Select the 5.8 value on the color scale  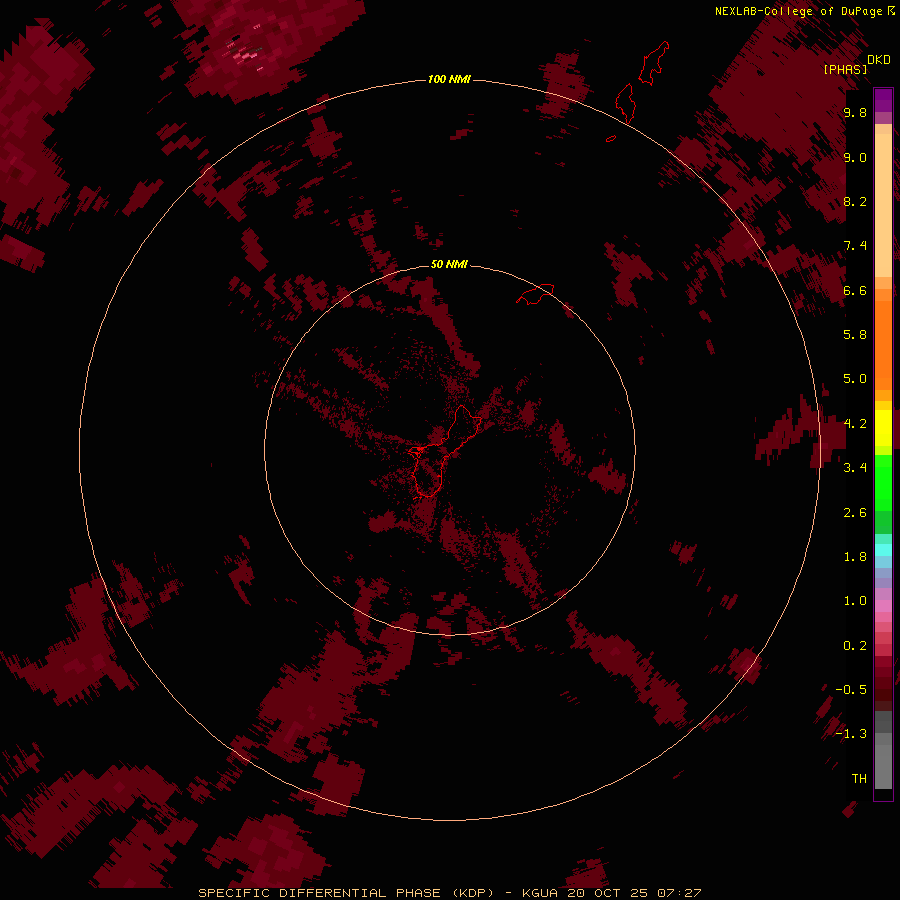tap(855, 335)
